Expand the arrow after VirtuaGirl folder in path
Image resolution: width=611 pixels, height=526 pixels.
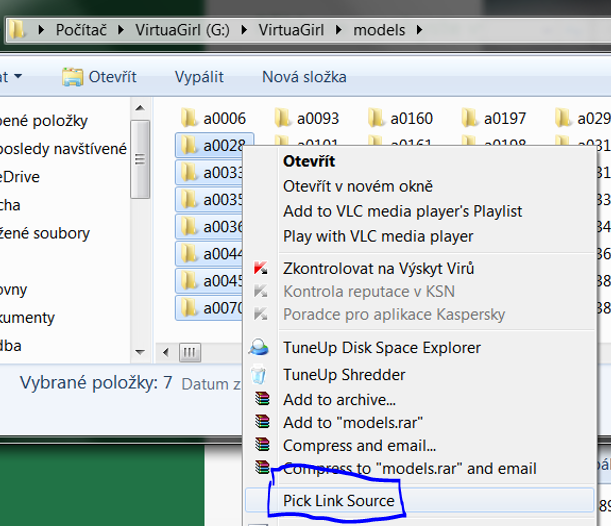(x=339, y=30)
